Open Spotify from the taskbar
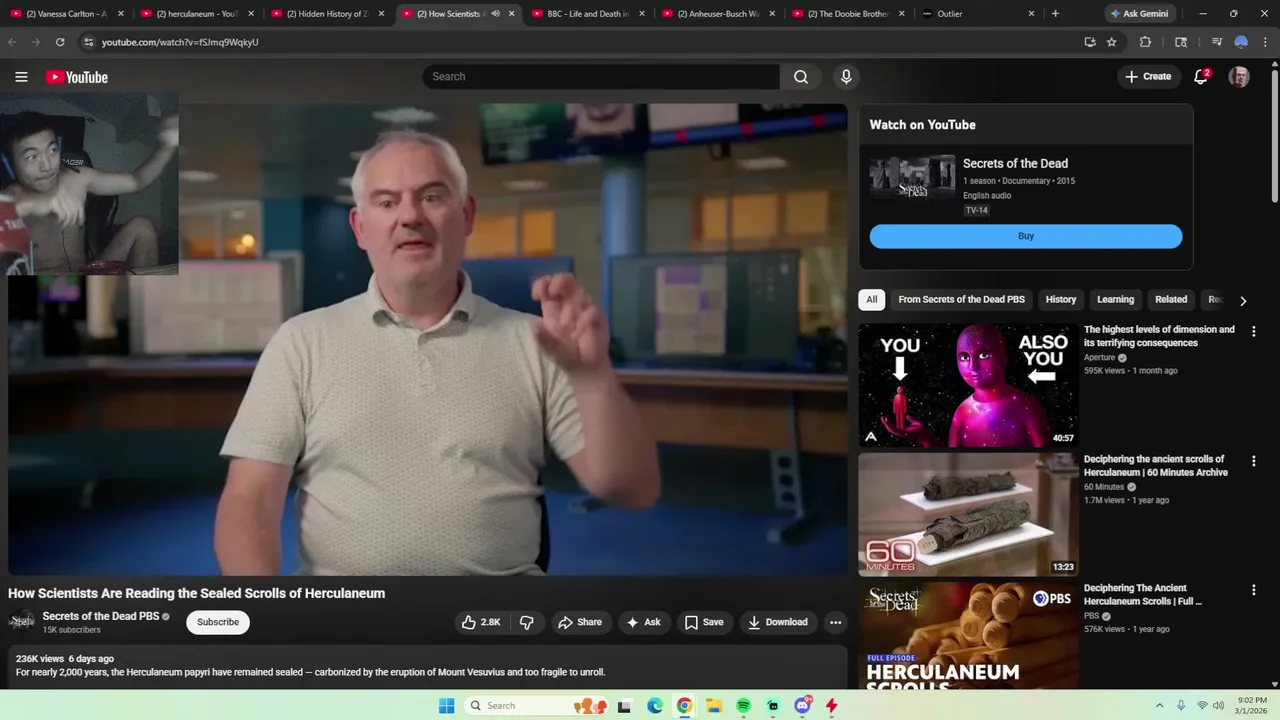 (x=743, y=705)
